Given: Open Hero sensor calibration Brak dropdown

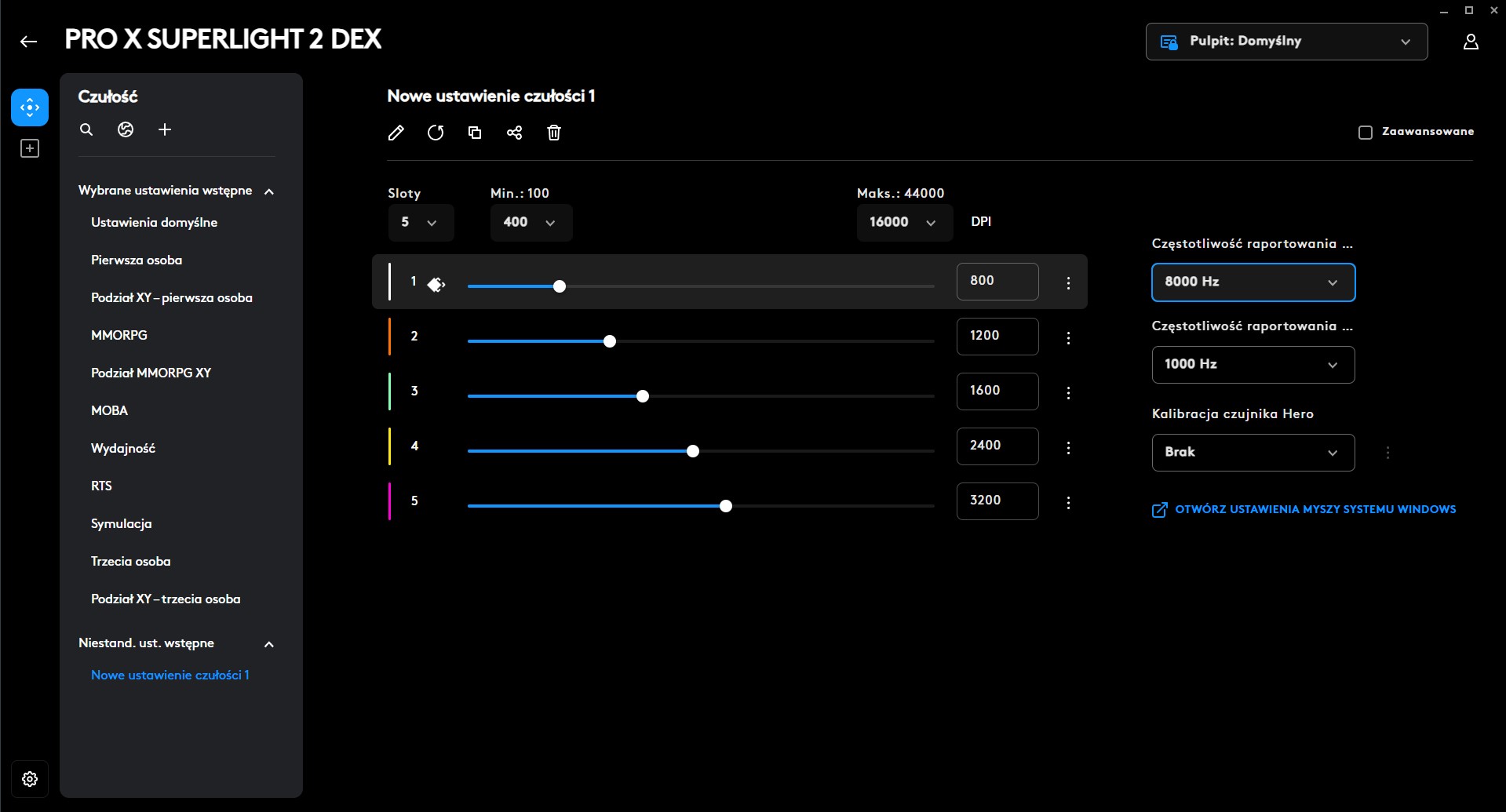Looking at the screenshot, I should [x=1253, y=453].
